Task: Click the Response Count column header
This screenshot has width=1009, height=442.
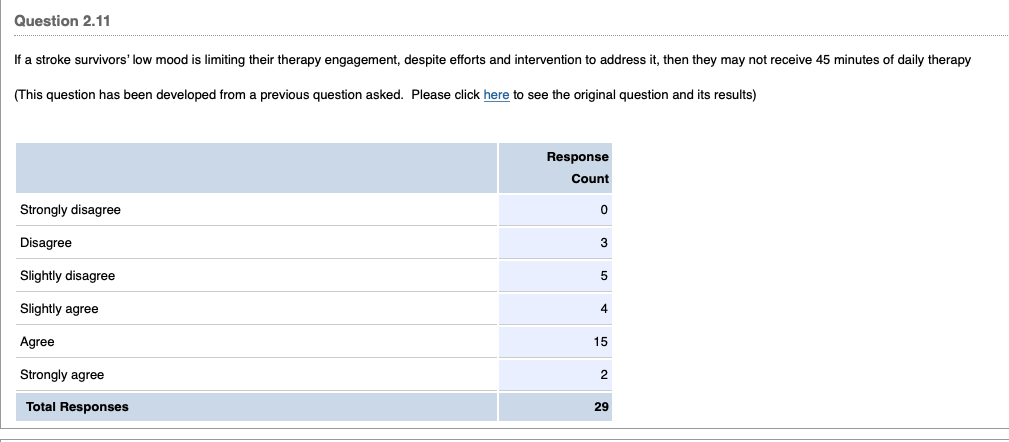Action: [x=577, y=168]
